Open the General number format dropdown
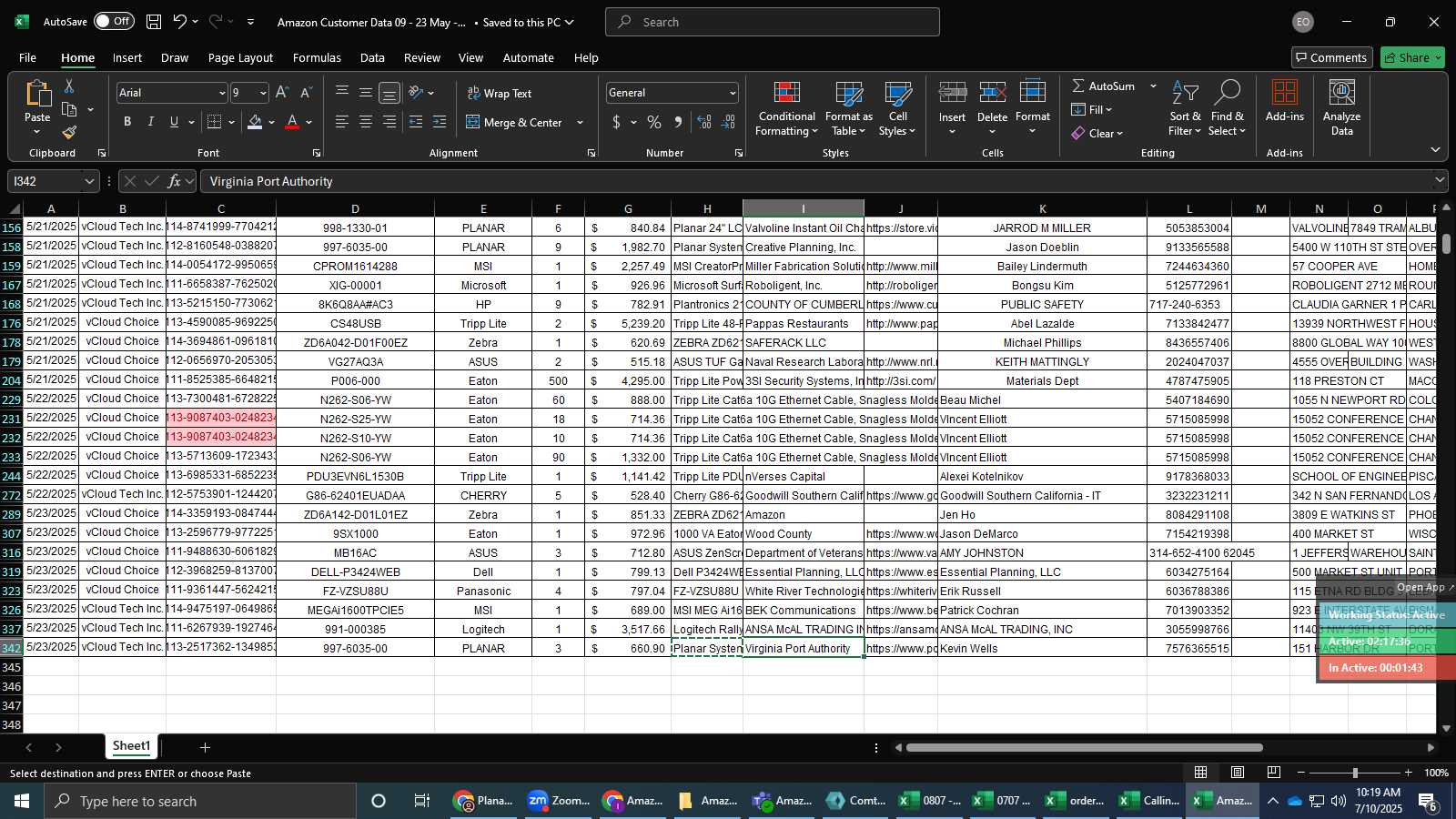The width and height of the screenshot is (1456, 819). click(x=732, y=93)
